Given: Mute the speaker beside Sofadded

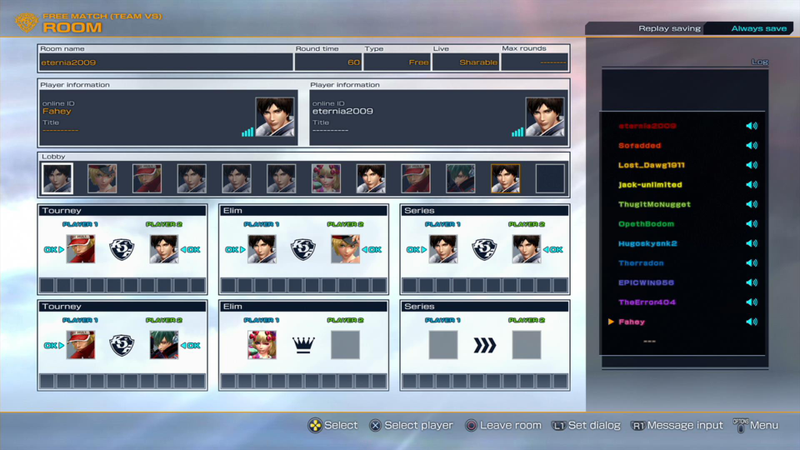Looking at the screenshot, I should point(752,145).
